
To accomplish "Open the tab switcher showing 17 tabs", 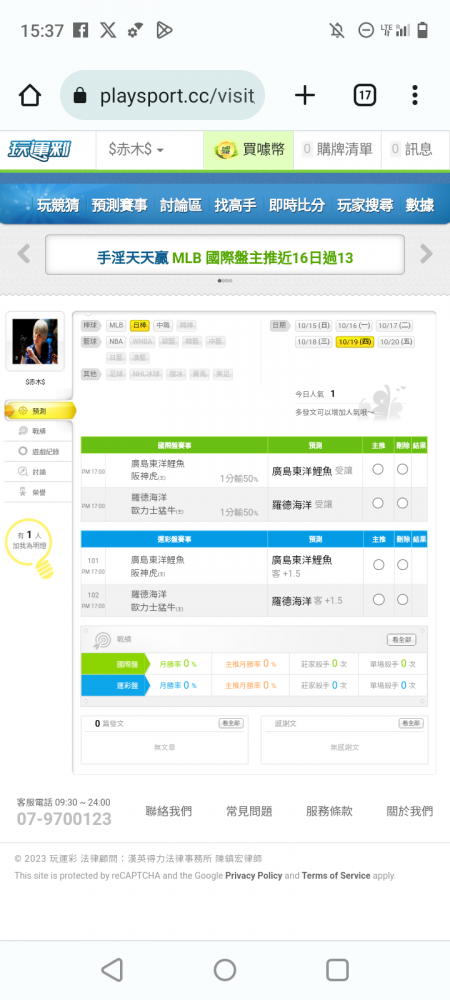I will coord(365,96).
